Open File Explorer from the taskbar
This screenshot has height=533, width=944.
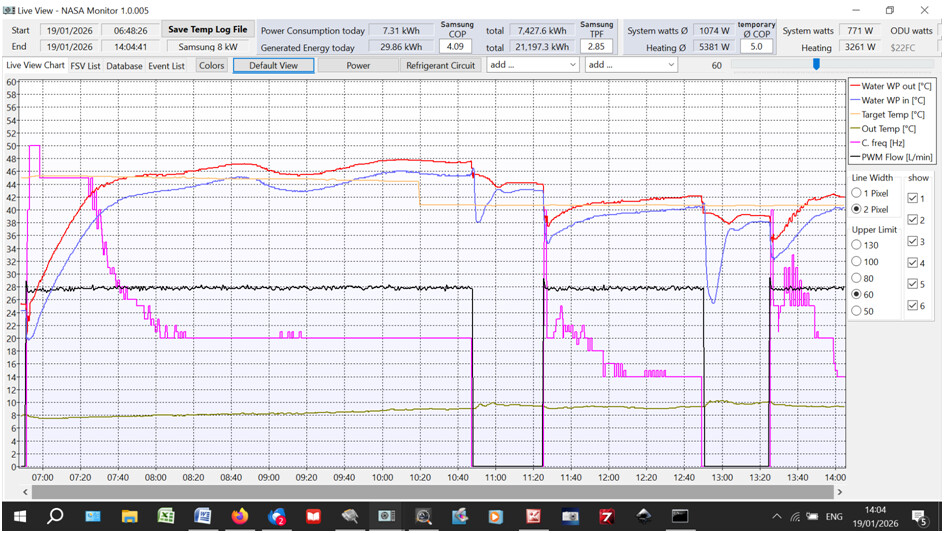[130, 516]
